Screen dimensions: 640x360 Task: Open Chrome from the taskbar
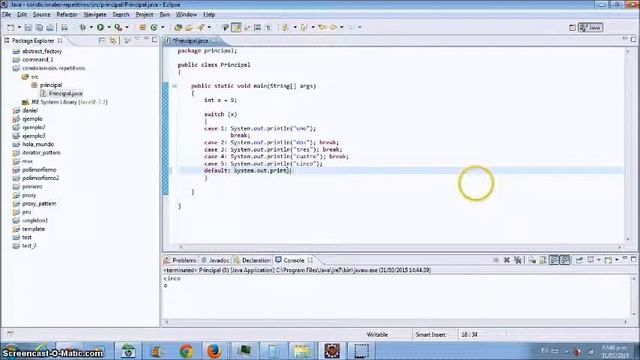point(186,351)
